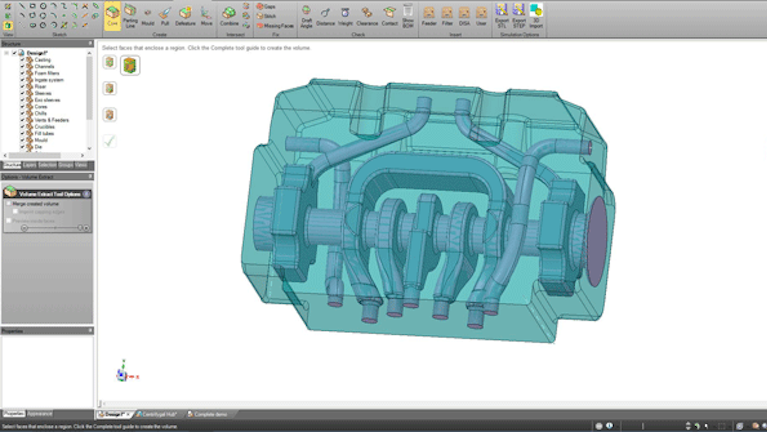Enable Merge created volume option
The height and width of the screenshot is (432, 767).
pyautogui.click(x=9, y=203)
